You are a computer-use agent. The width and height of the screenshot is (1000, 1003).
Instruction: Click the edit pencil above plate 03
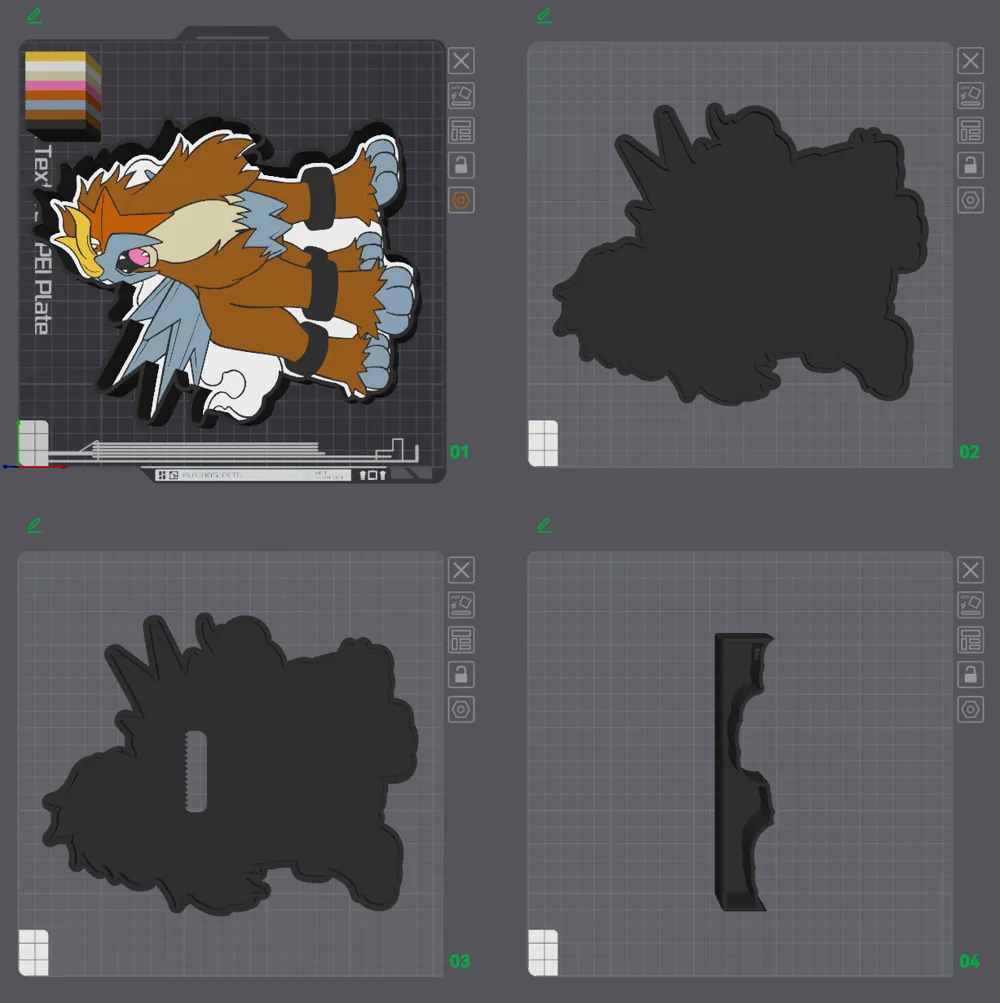36,525
